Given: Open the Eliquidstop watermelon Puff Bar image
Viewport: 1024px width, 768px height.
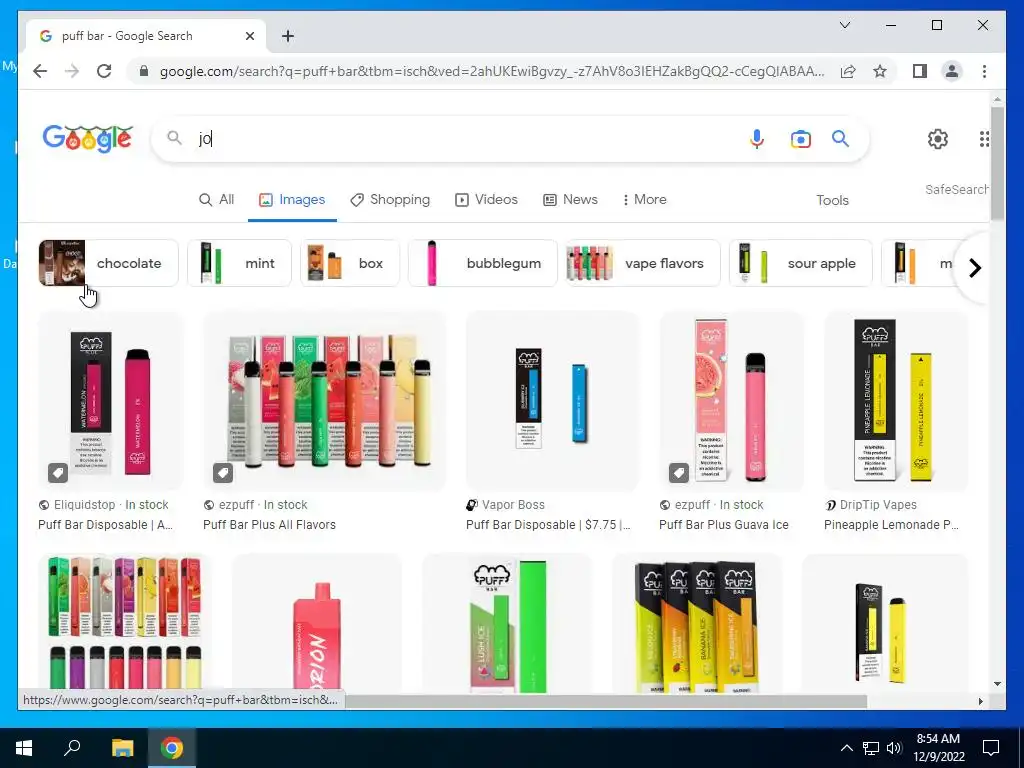Looking at the screenshot, I should [x=110, y=400].
